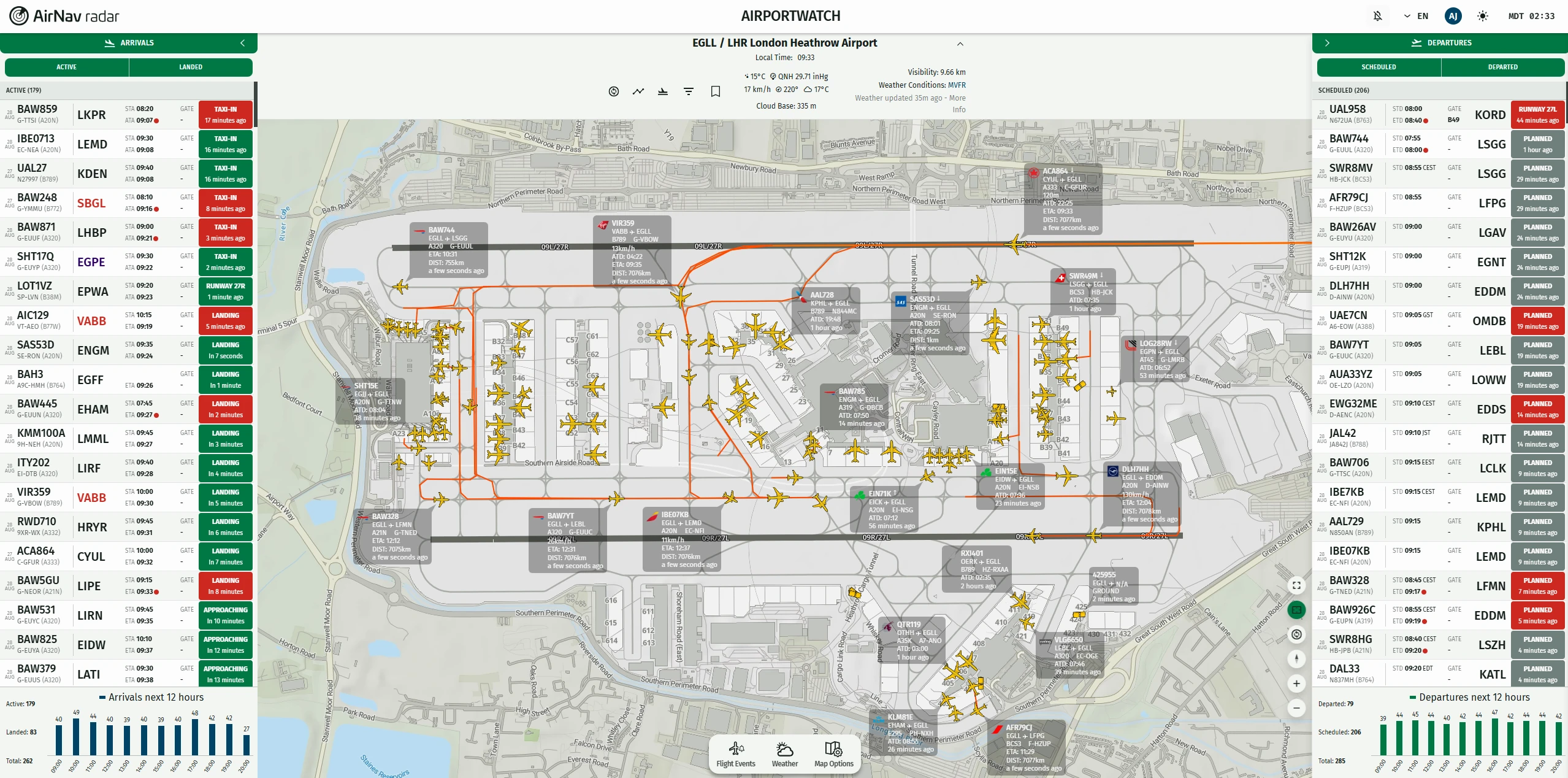
Task: Click the map refresh sync button
Action: click(x=1296, y=634)
